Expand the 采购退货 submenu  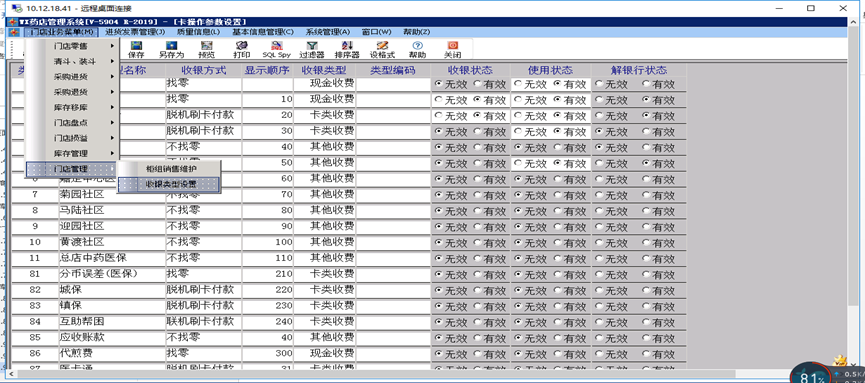[72, 92]
